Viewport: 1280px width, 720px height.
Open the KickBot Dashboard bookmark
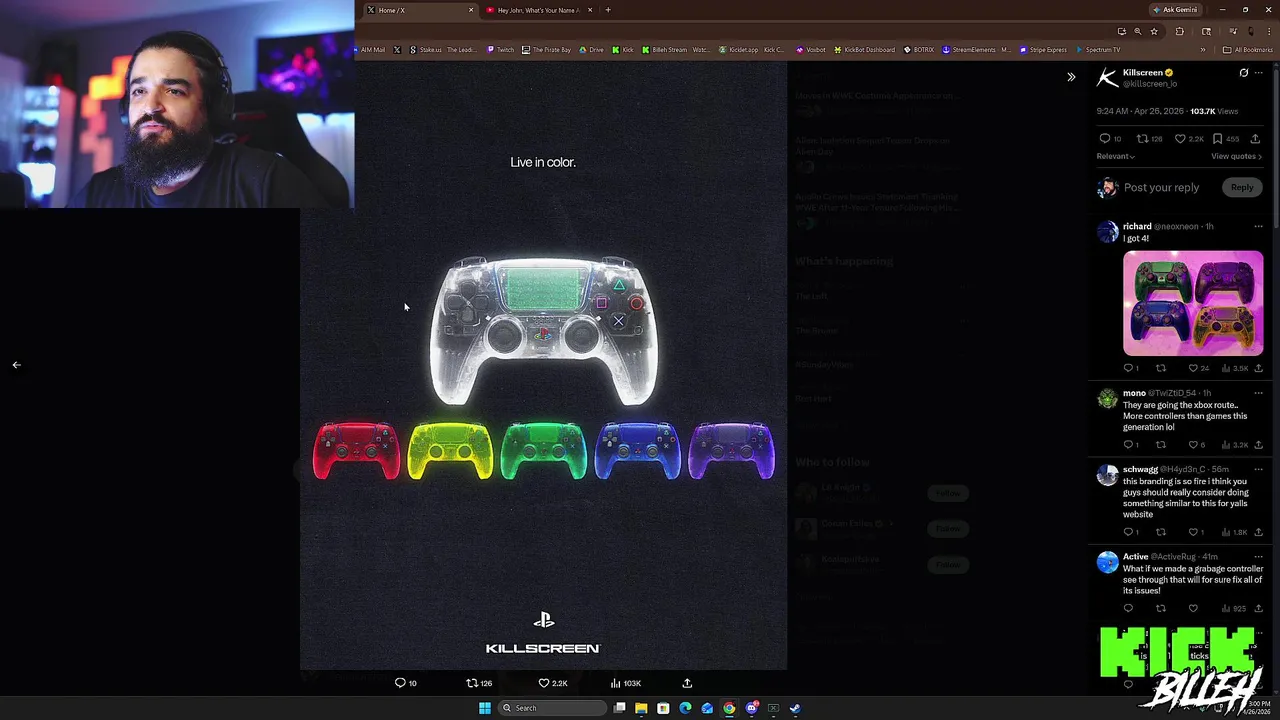[865, 50]
